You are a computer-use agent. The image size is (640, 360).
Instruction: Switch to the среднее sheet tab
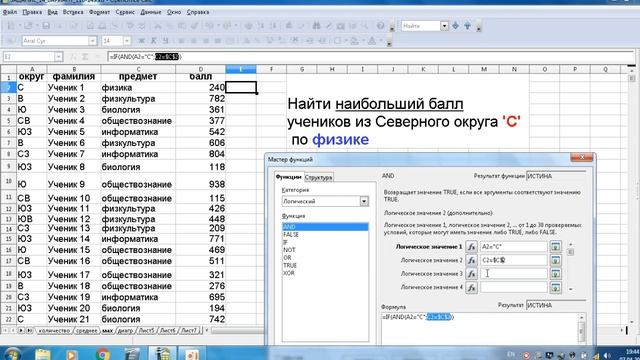(87, 331)
